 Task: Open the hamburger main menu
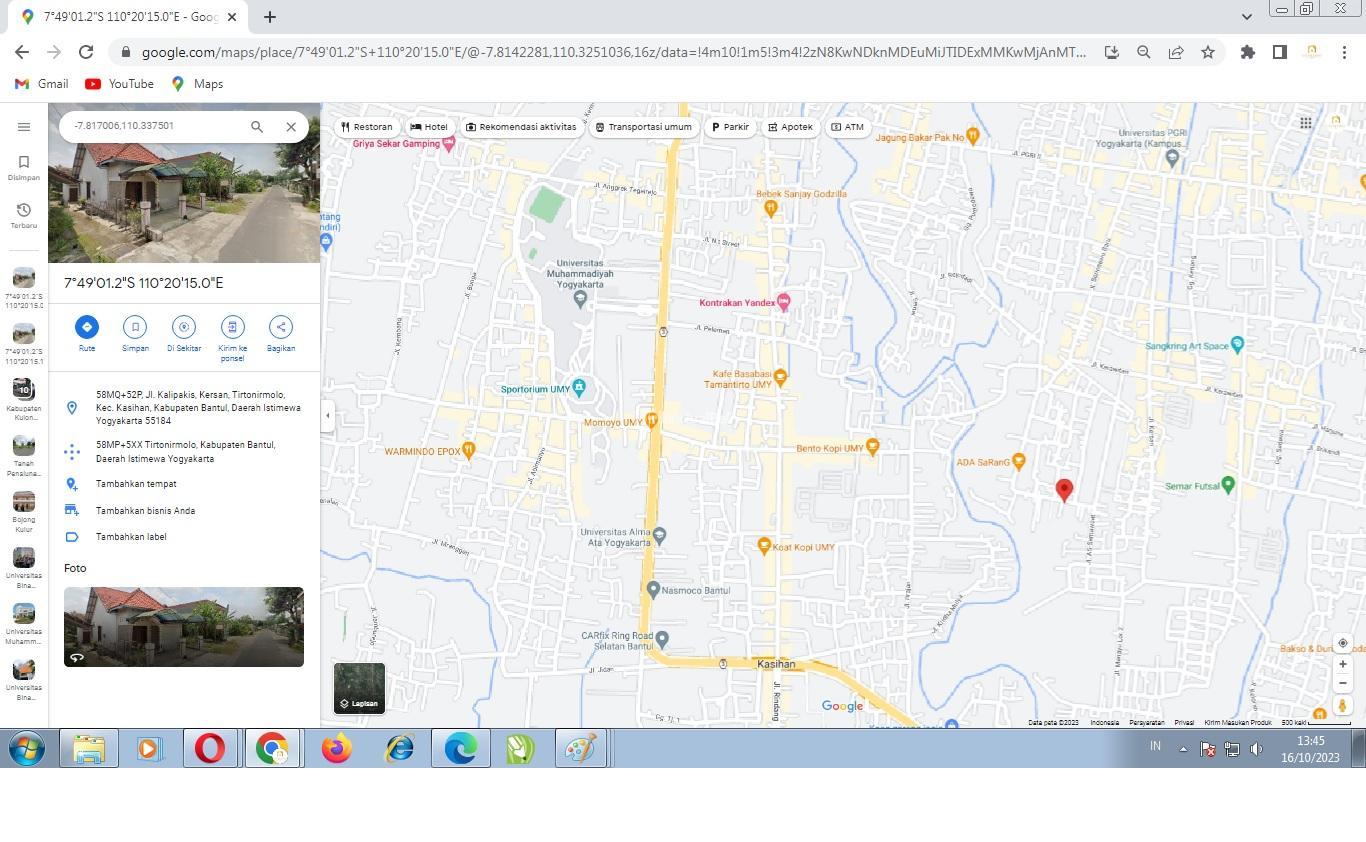[x=24, y=126]
